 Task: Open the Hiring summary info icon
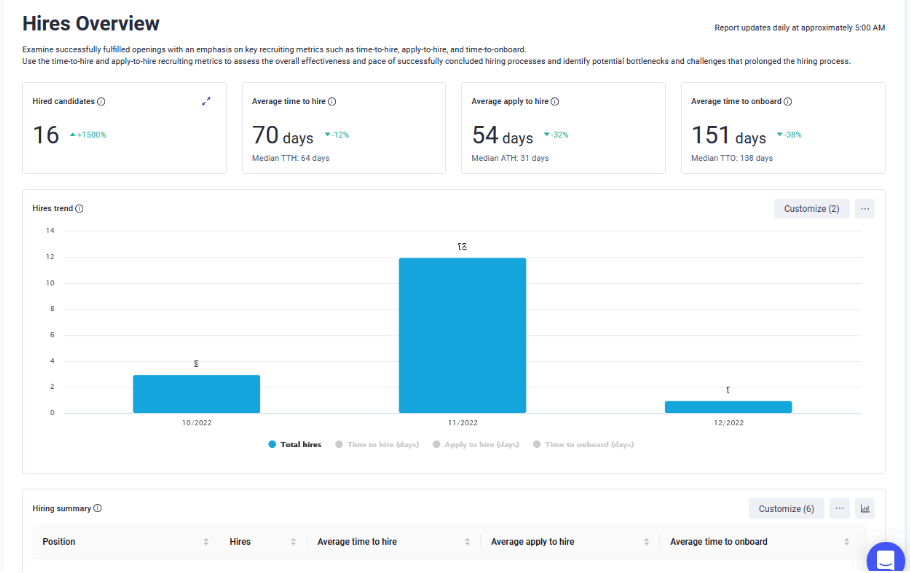tap(98, 509)
